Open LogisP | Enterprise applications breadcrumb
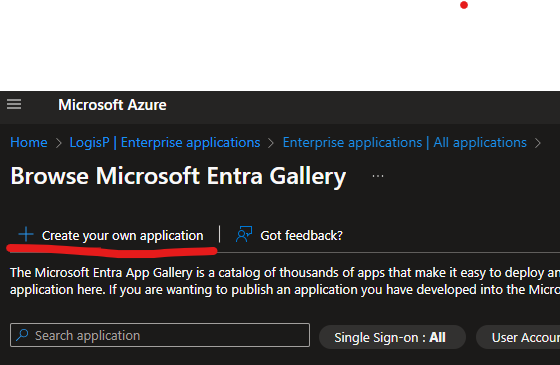 pos(165,142)
